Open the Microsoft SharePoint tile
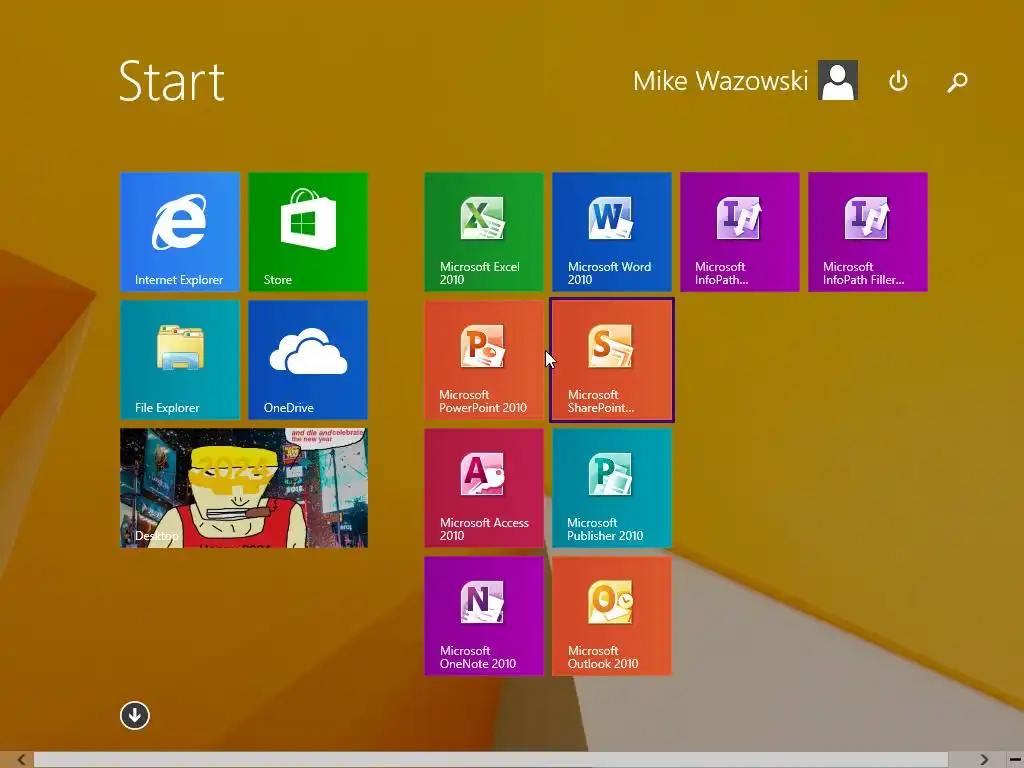The width and height of the screenshot is (1024, 768). (612, 360)
